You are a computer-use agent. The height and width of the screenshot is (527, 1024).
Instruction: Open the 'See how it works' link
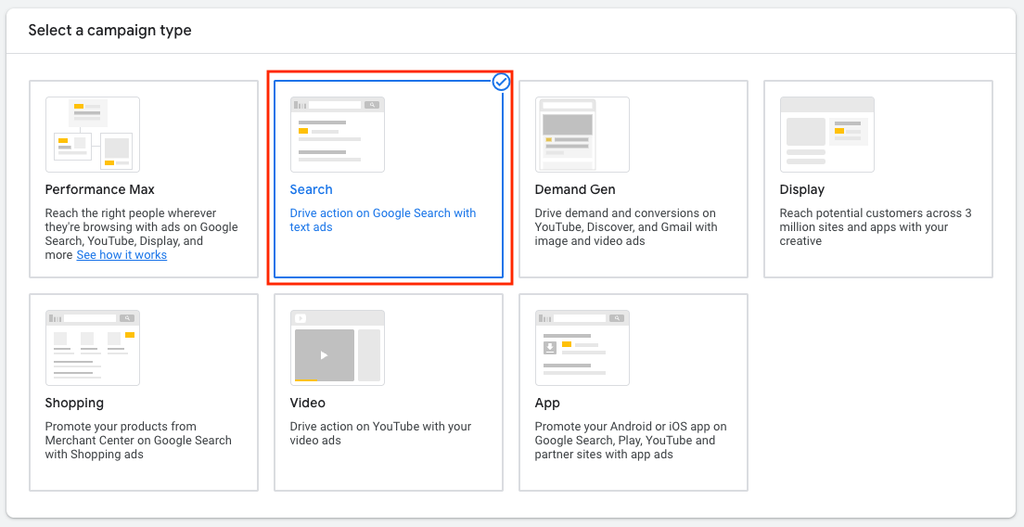pyautogui.click(x=121, y=255)
